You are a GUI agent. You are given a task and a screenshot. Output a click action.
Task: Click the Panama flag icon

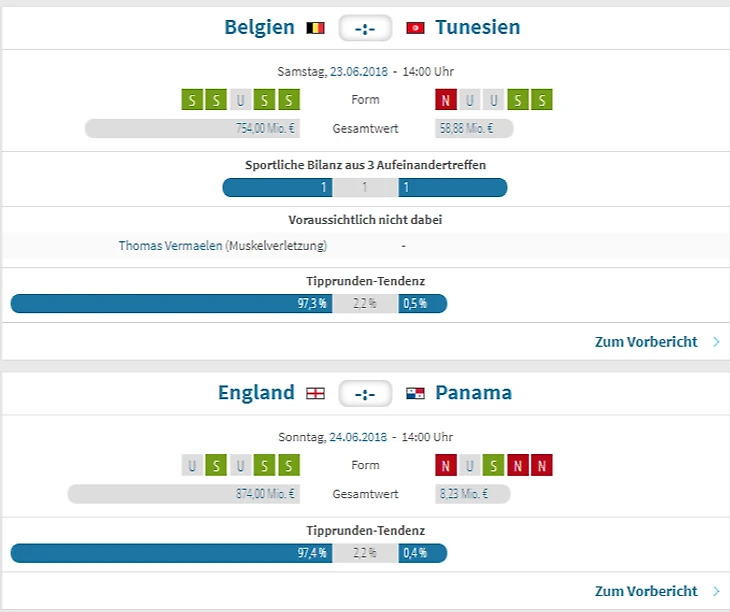coord(415,393)
